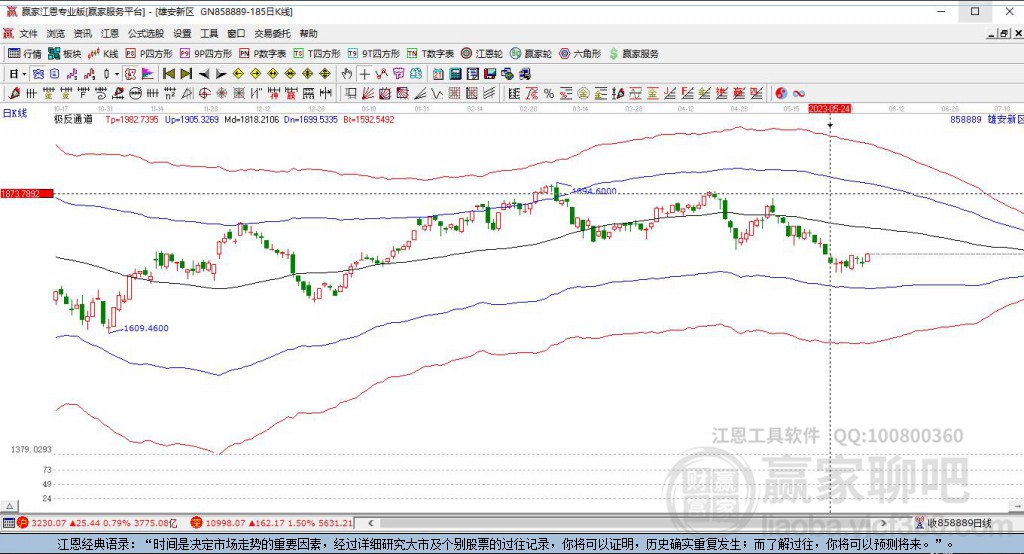This screenshot has width=1024, height=554.
Task: Open the T四方形 tool
Action: (x=317, y=54)
